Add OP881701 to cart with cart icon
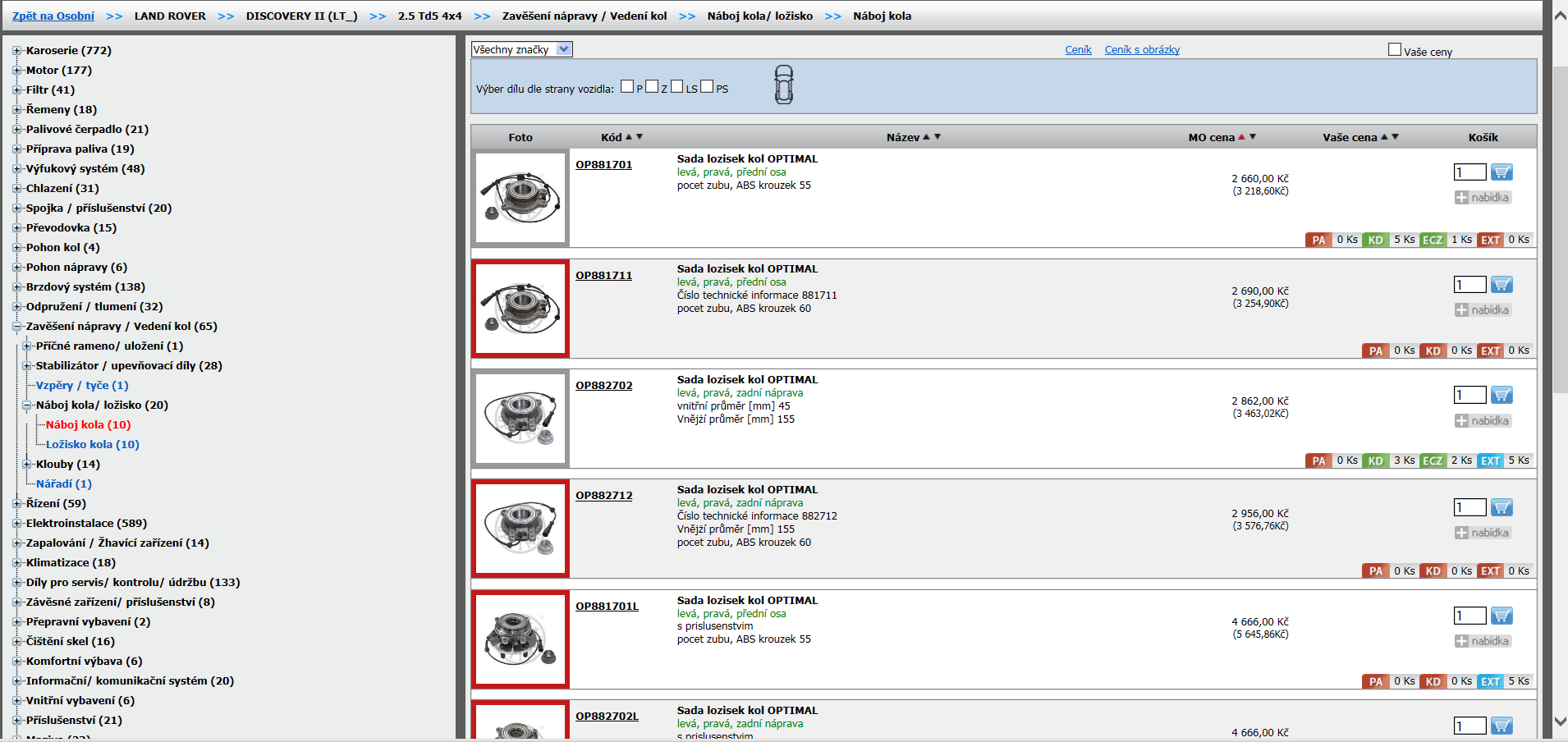This screenshot has width=1568, height=742. coord(1502,172)
